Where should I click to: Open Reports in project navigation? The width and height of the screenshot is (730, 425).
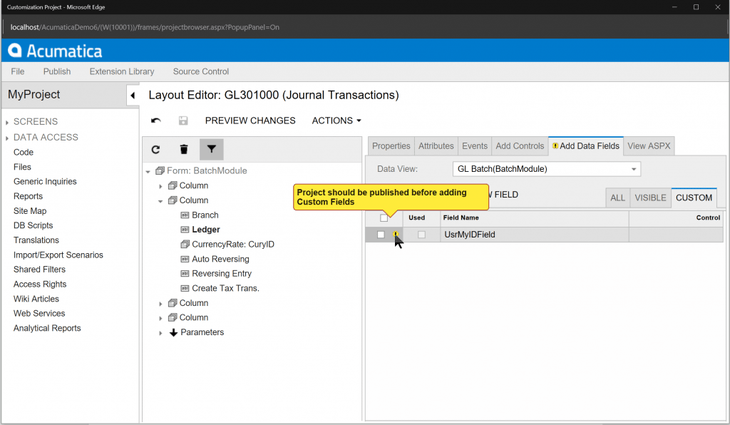(28, 196)
